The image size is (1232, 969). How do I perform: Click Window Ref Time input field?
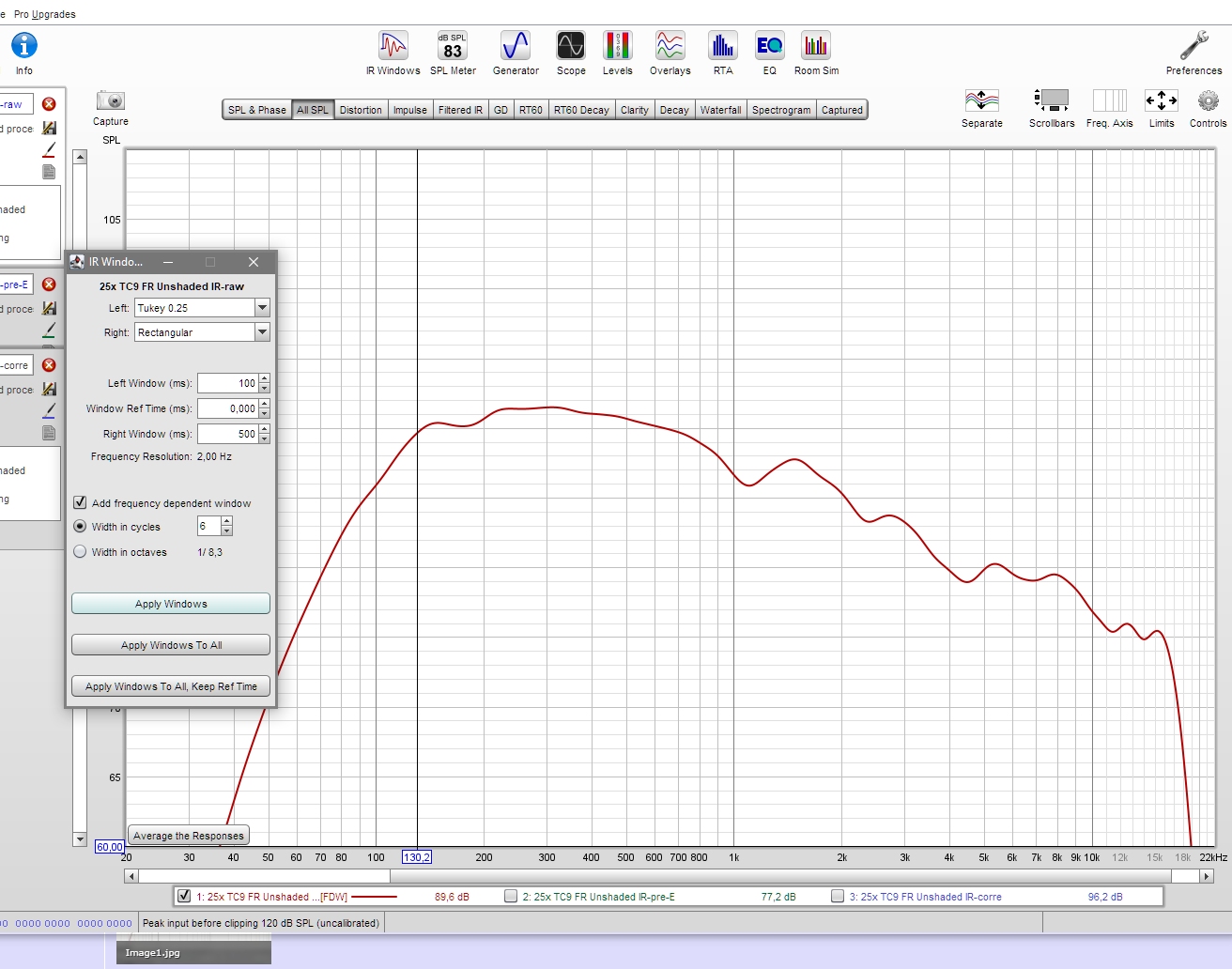[x=228, y=408]
